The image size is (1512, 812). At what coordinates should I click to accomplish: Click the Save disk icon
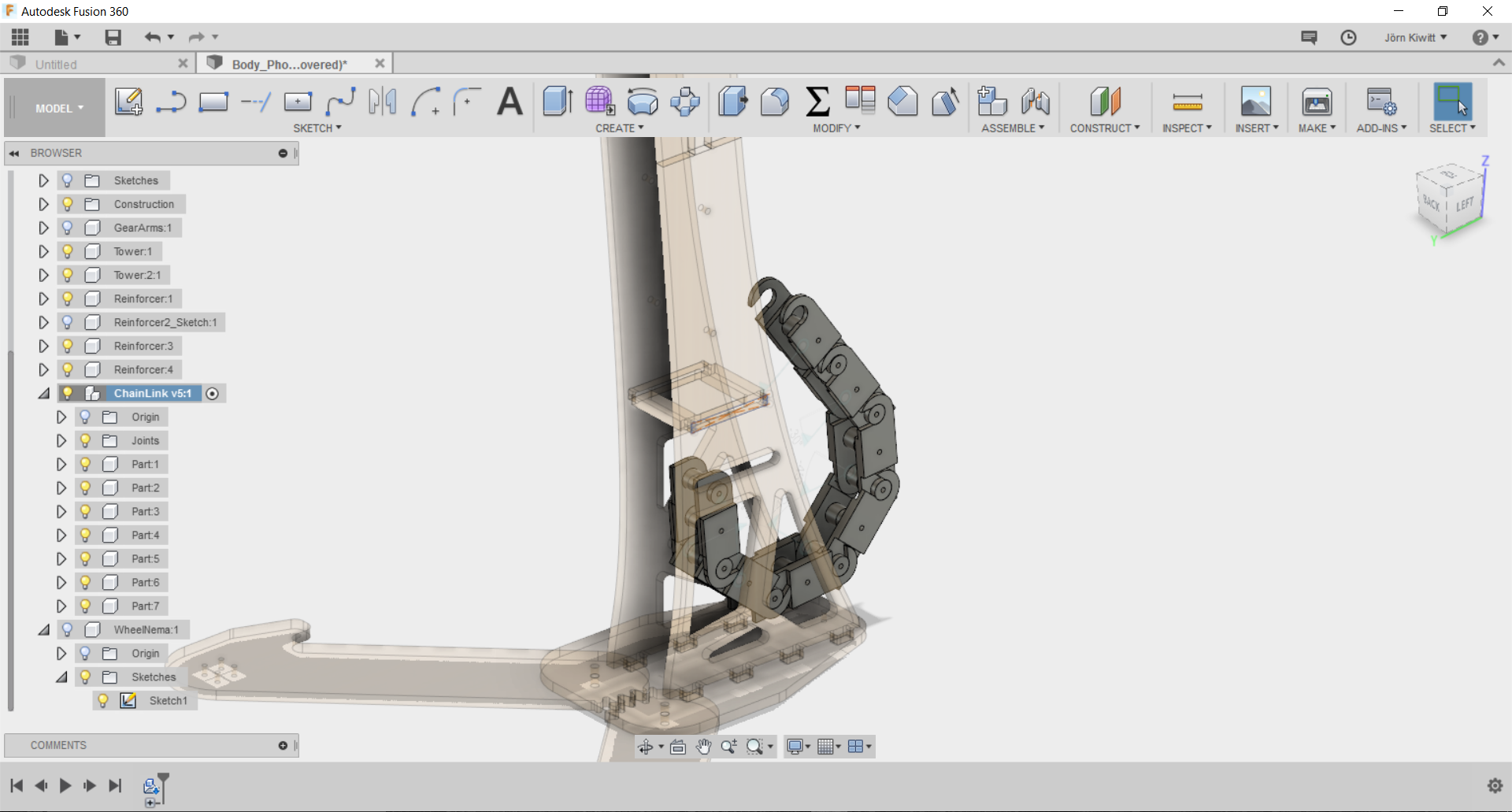[x=113, y=38]
